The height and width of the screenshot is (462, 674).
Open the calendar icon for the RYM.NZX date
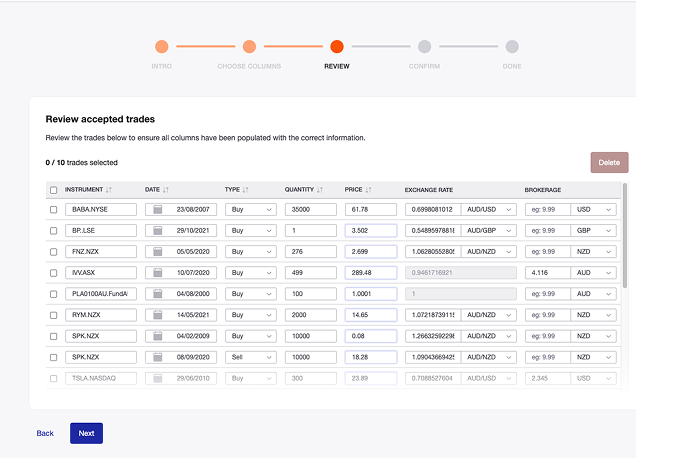point(158,315)
